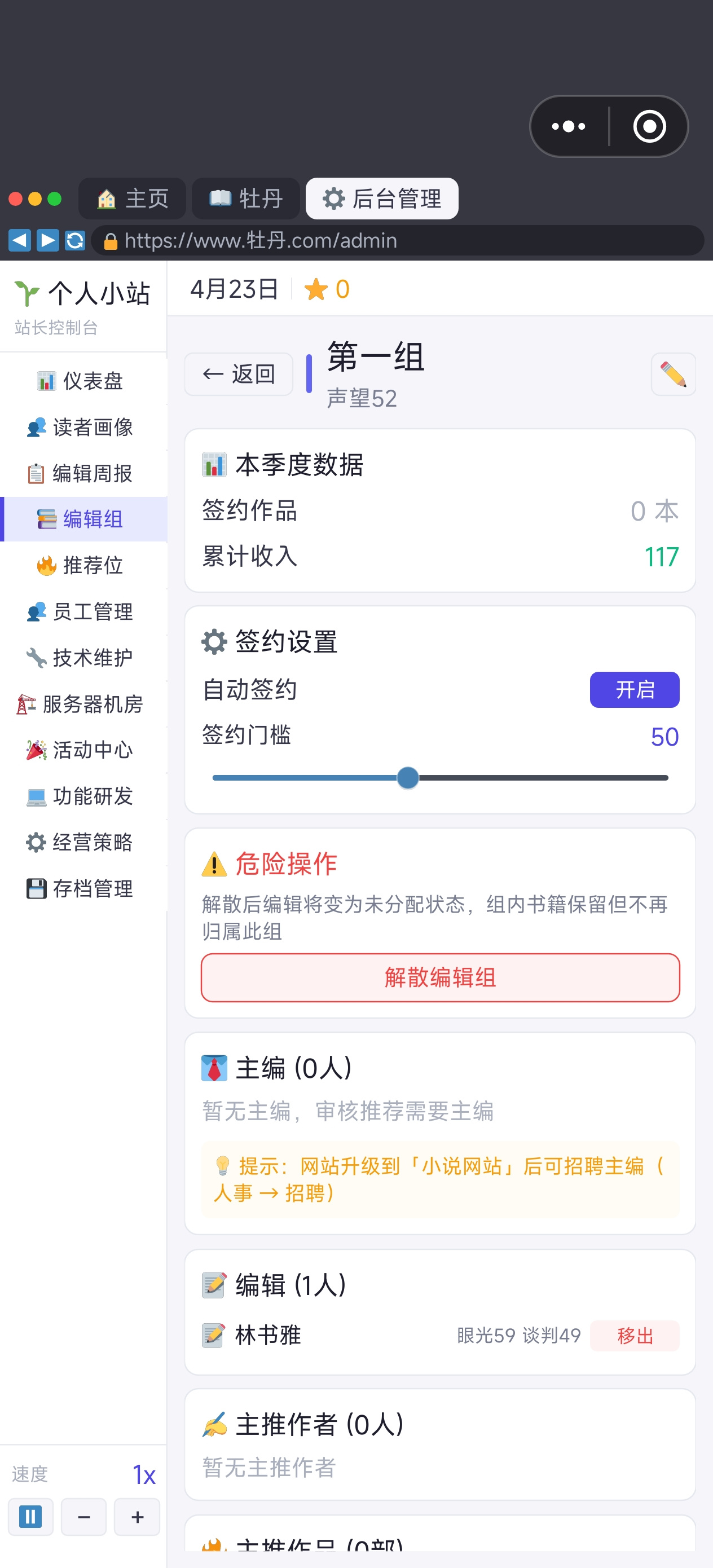Increase game speed with plus button
The image size is (713, 1568).
pos(138,1516)
